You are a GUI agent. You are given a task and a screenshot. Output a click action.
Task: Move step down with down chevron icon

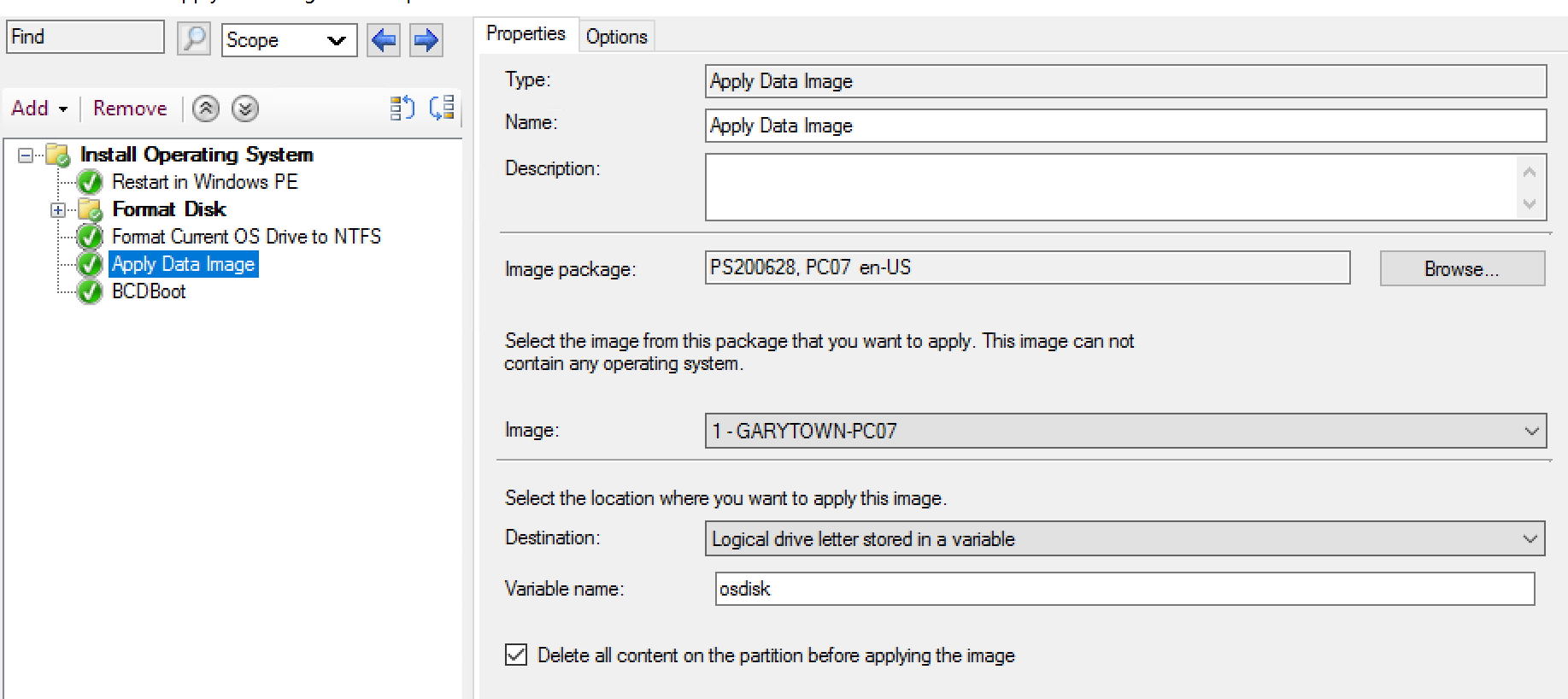click(245, 109)
